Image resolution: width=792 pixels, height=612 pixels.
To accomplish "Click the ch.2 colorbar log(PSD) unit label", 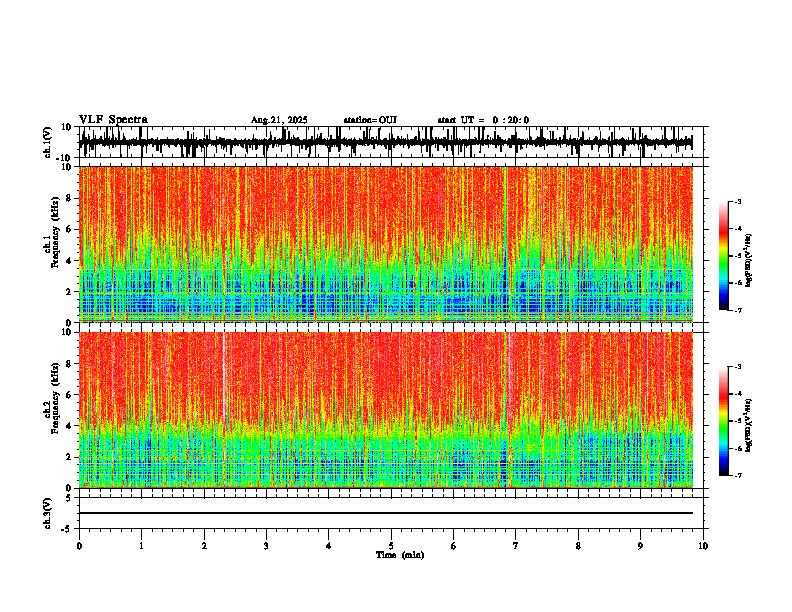I will (749, 426).
